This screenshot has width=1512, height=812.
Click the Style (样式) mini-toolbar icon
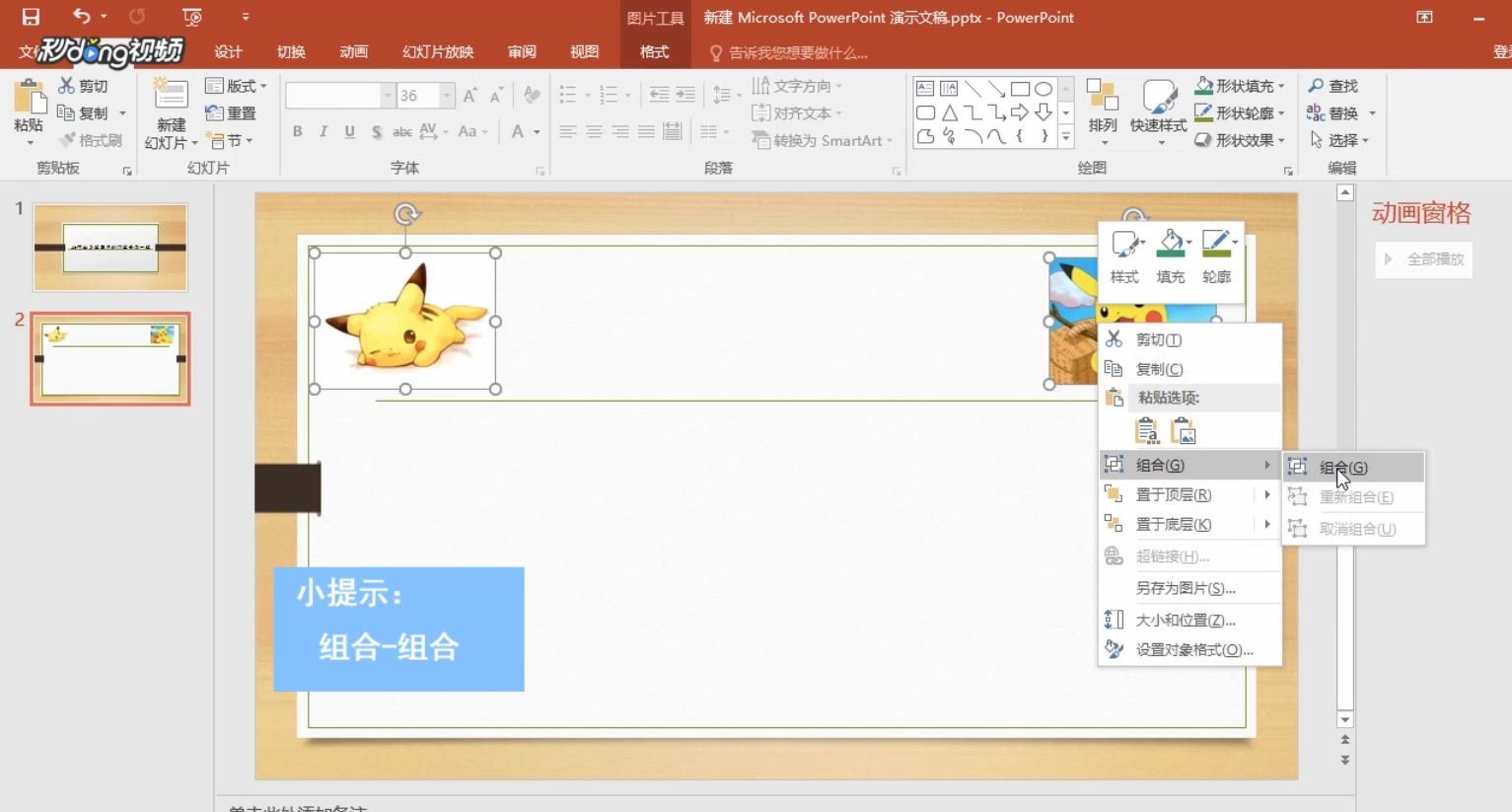pos(1125,257)
